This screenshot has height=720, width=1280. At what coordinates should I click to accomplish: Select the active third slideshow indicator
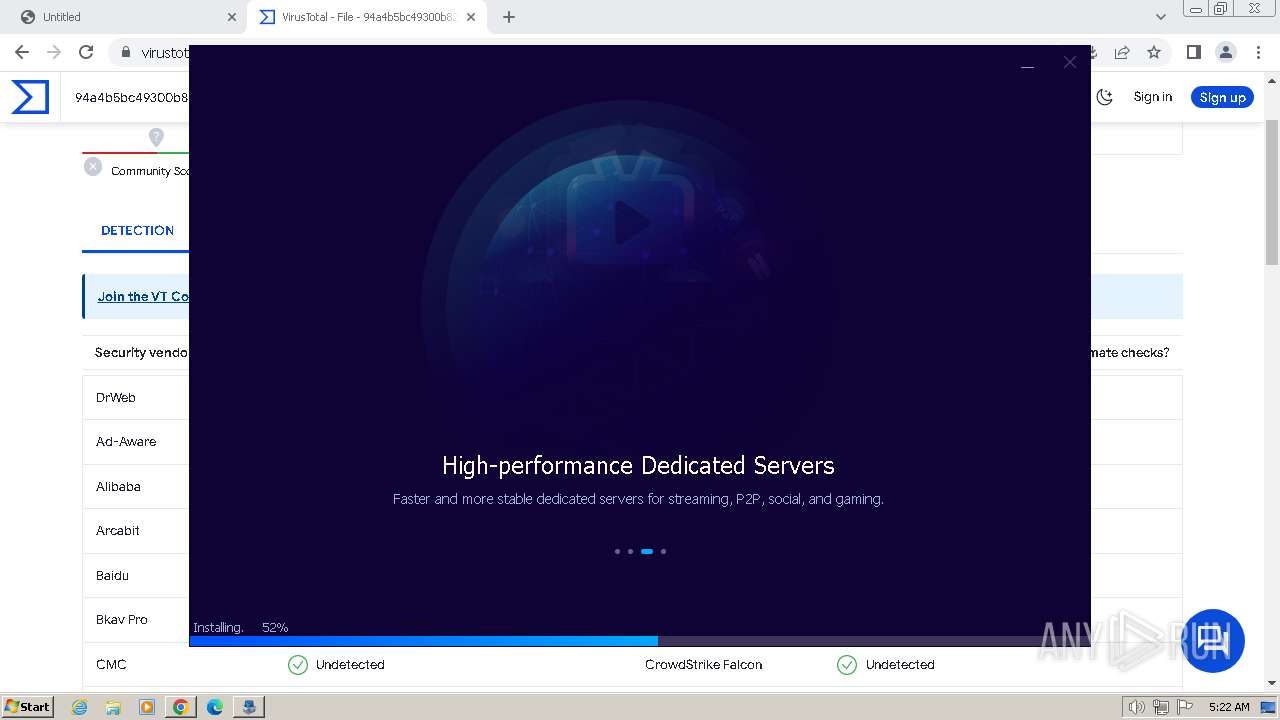point(647,551)
